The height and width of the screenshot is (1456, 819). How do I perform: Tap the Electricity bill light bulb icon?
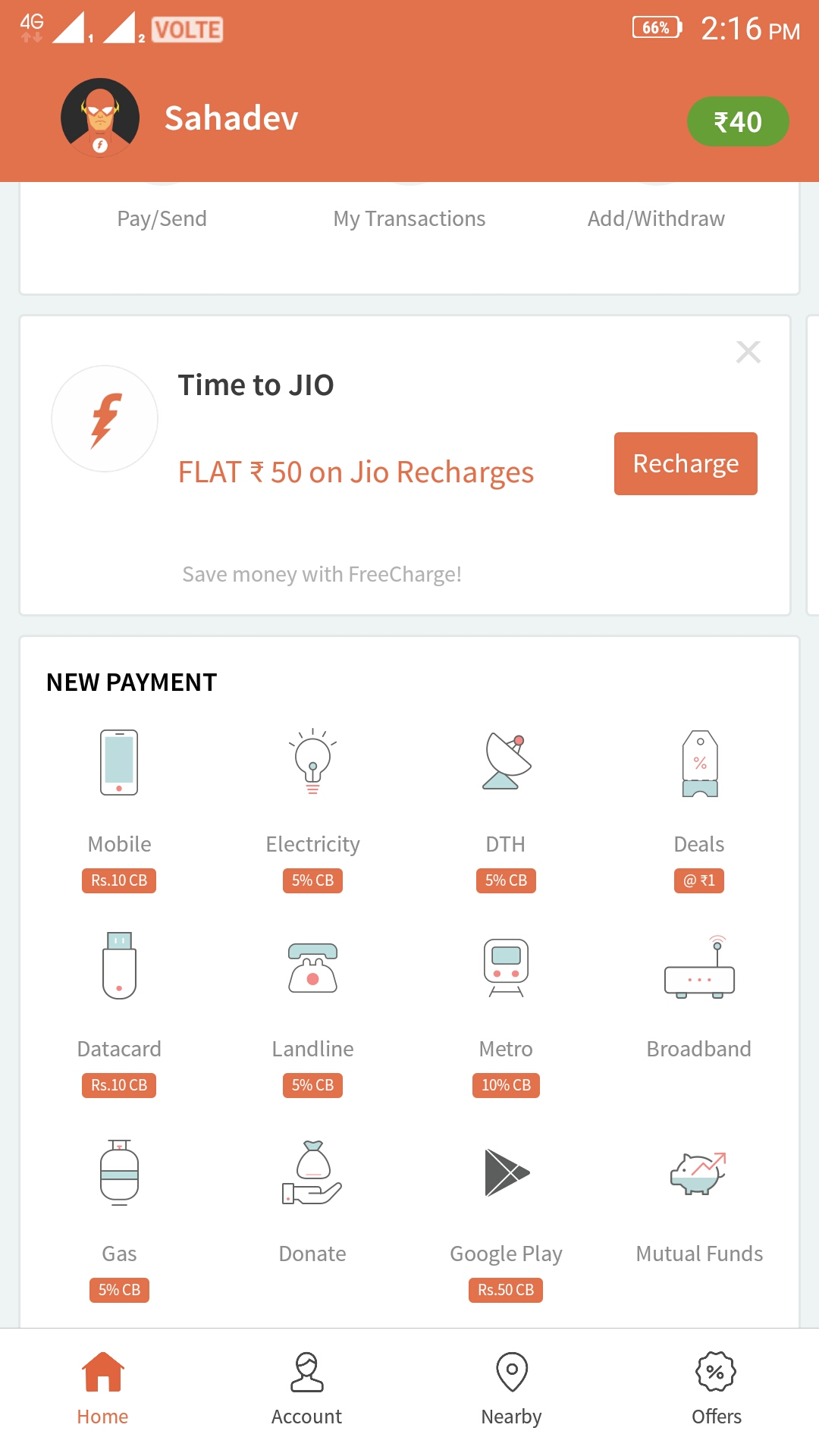[312, 761]
